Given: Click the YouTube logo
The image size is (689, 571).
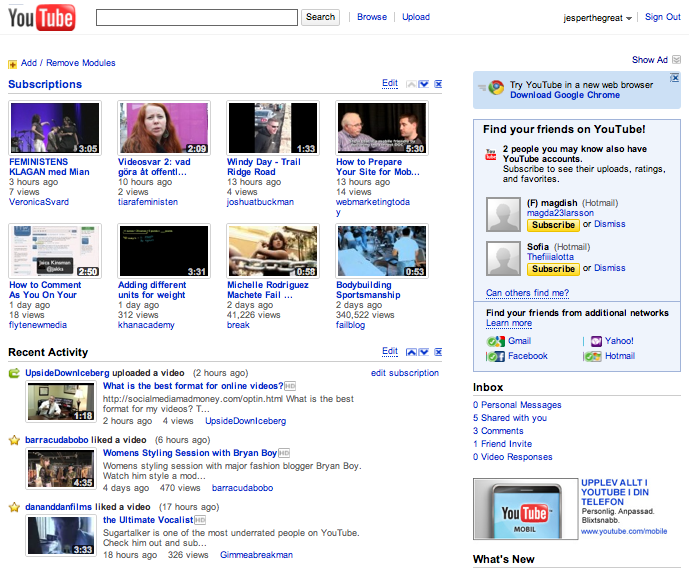Looking at the screenshot, I should coord(42,17).
